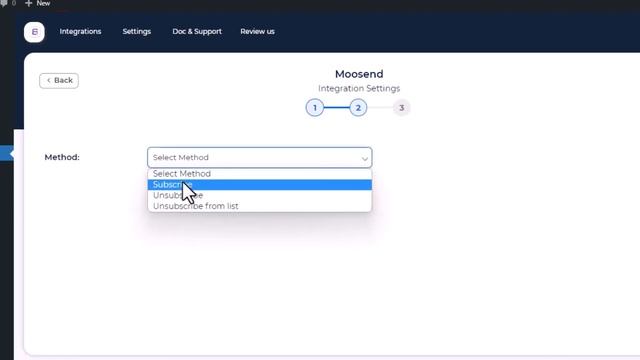Click the Integration Settings subtitle

point(359,89)
